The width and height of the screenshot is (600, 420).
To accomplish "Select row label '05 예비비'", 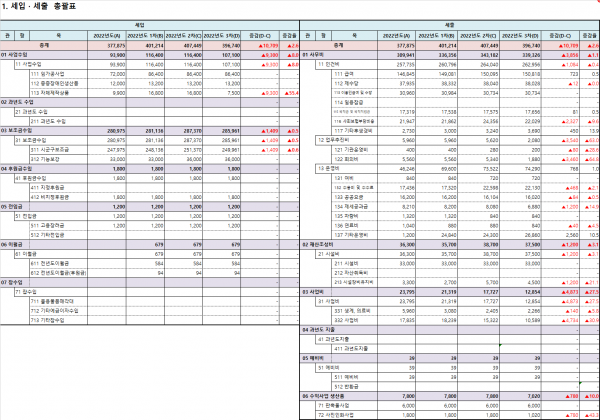I will click(313, 358).
